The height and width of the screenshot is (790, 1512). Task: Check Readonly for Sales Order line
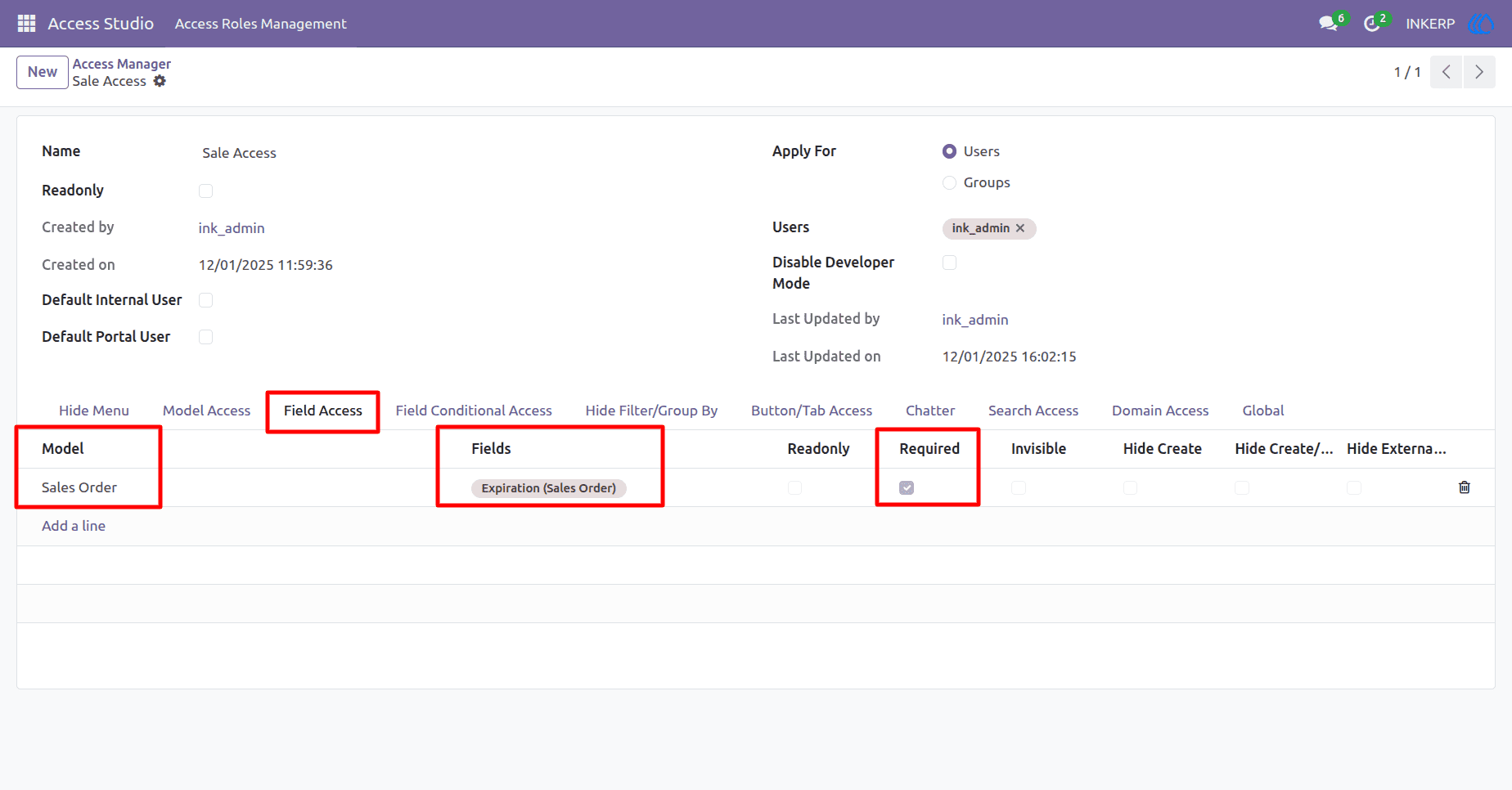794,487
